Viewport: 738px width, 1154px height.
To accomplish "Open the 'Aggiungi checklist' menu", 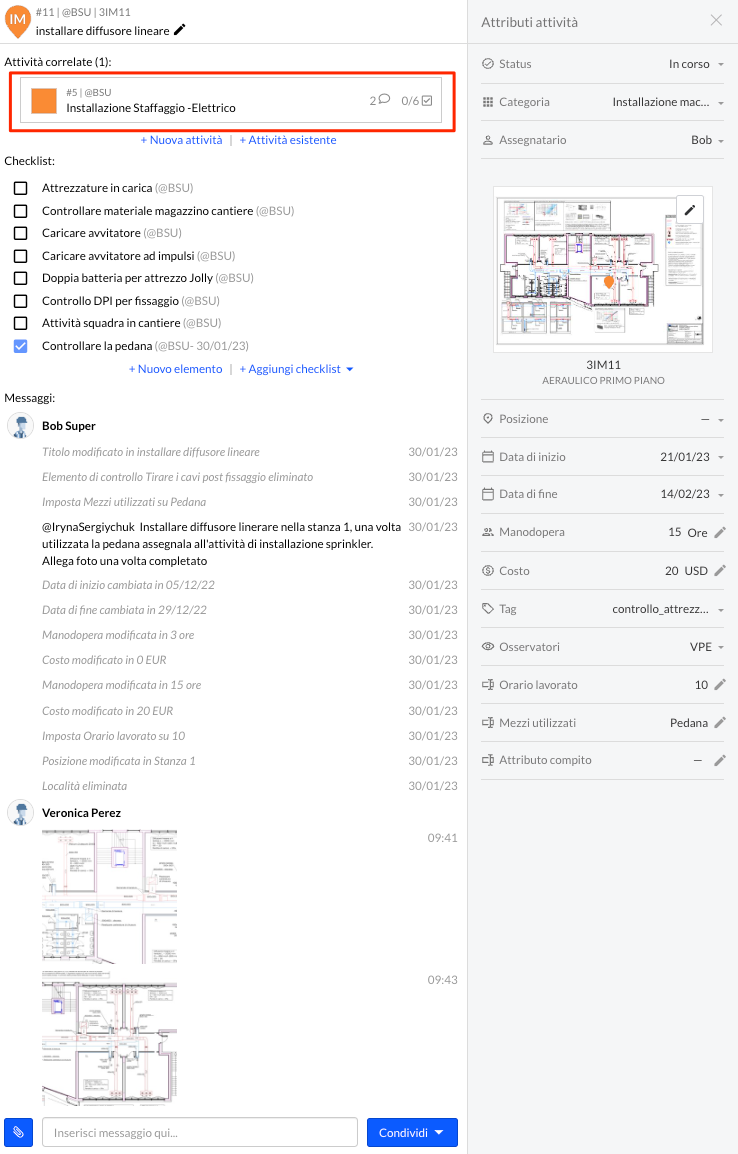I will (x=296, y=369).
